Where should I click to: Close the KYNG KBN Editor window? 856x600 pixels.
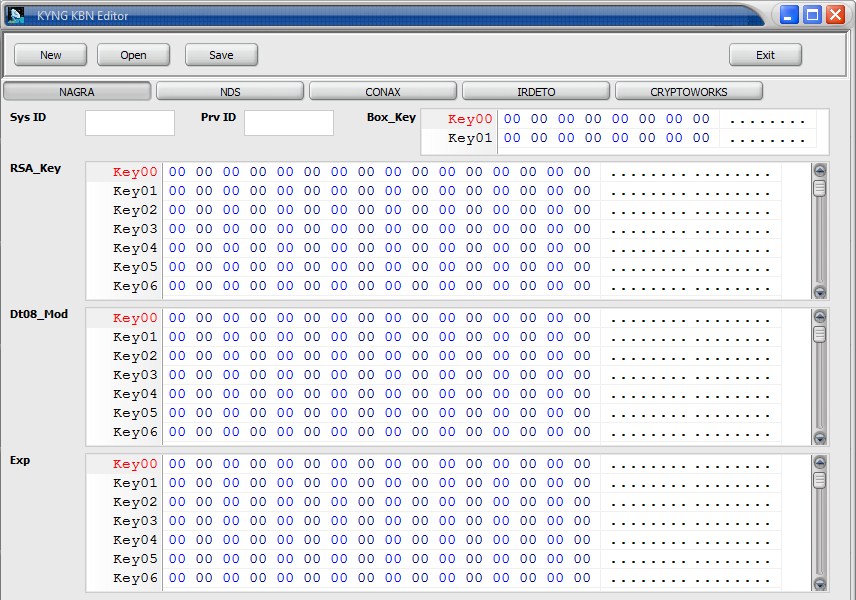pos(836,15)
